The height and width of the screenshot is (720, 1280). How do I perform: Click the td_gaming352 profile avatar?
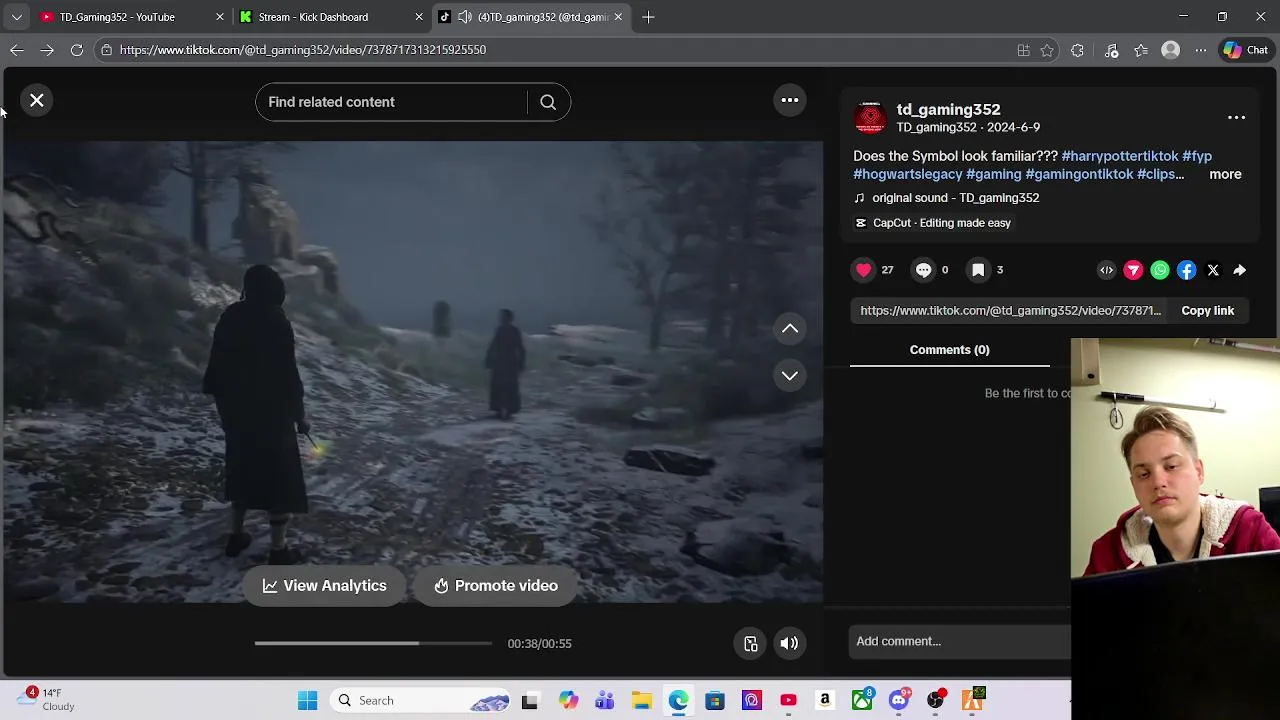(870, 118)
